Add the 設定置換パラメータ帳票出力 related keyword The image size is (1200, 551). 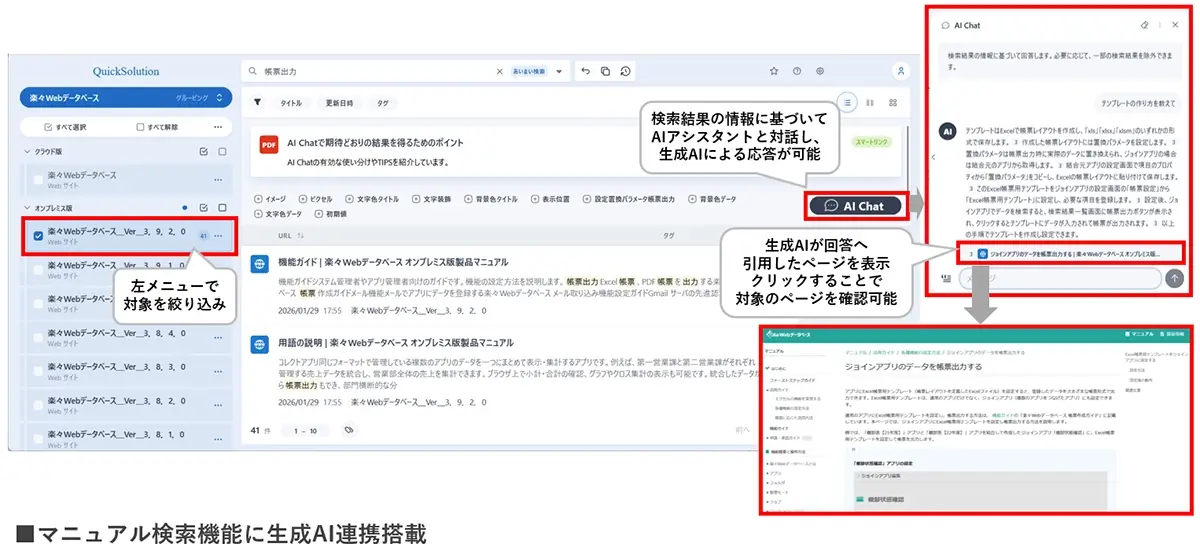pyautogui.click(x=629, y=199)
